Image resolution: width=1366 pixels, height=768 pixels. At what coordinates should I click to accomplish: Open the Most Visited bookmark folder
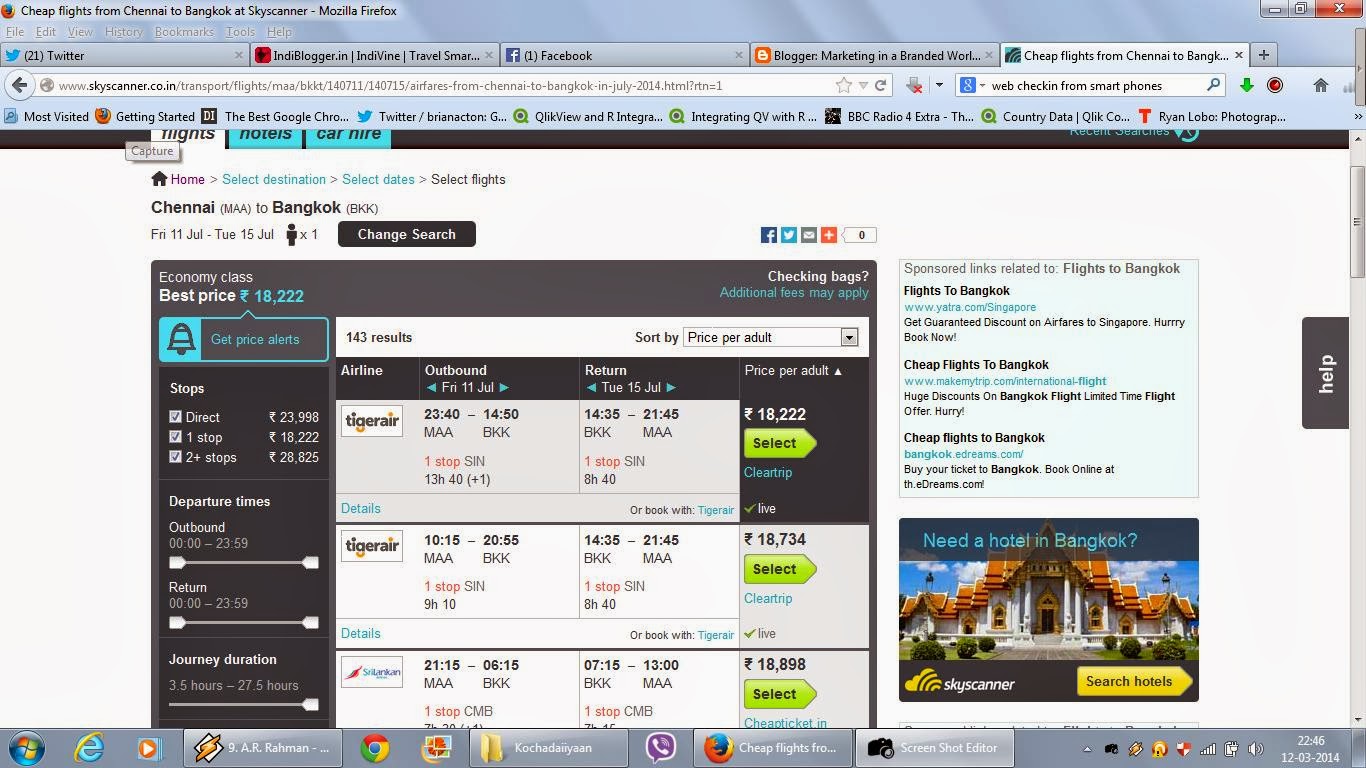pyautogui.click(x=46, y=116)
